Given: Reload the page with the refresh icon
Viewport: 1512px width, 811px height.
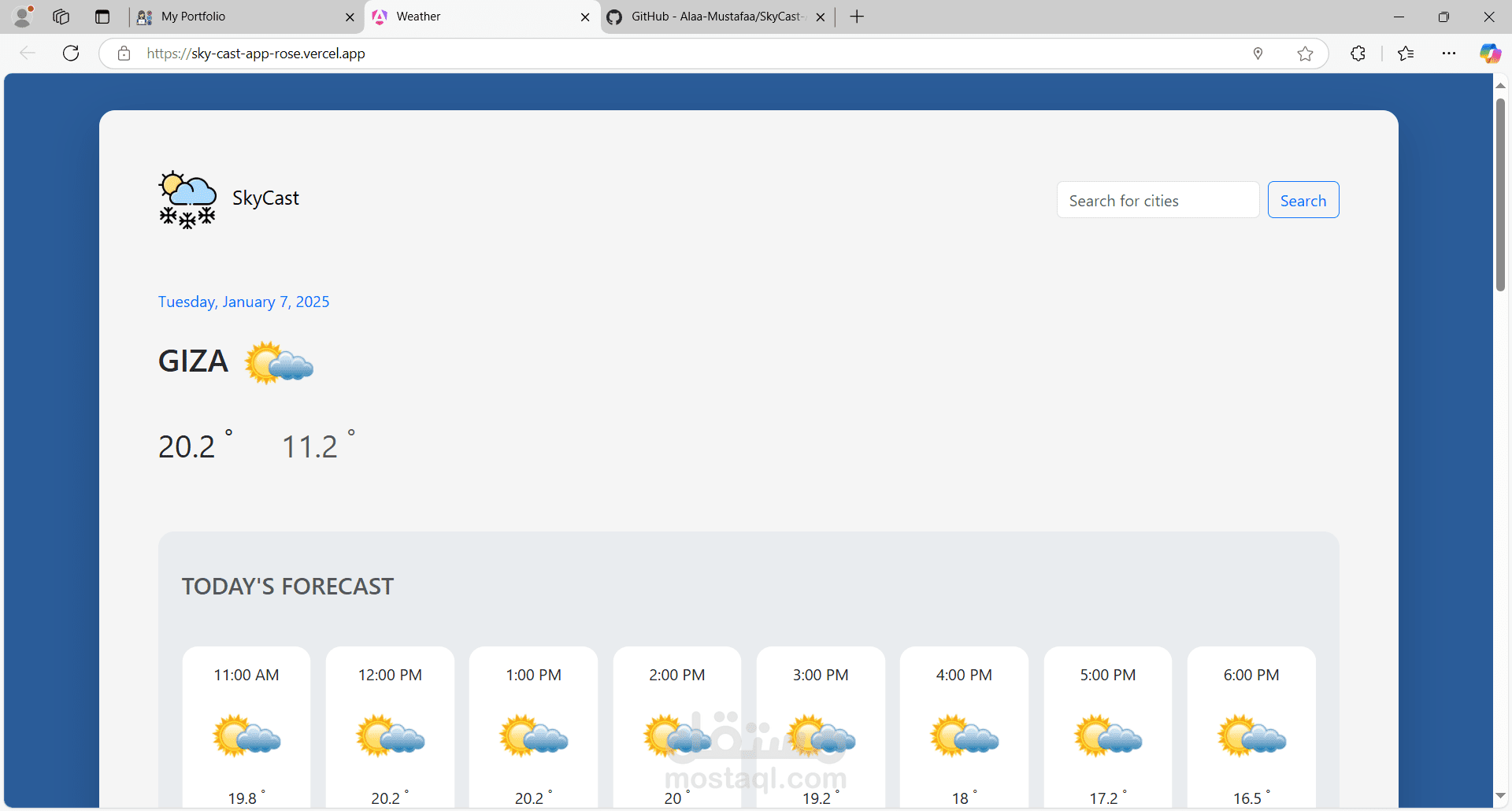Looking at the screenshot, I should [x=71, y=54].
